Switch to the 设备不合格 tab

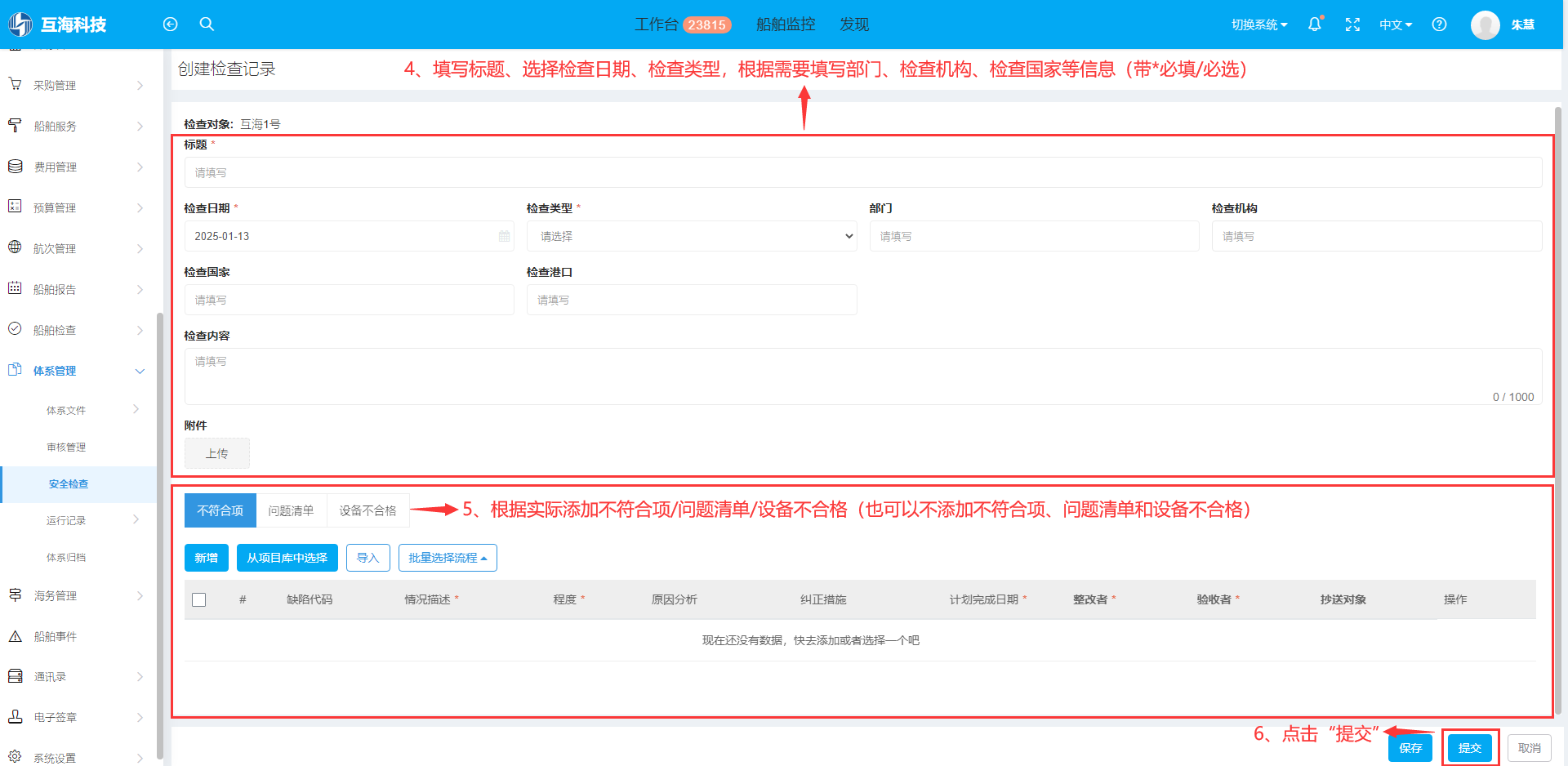[x=367, y=510]
